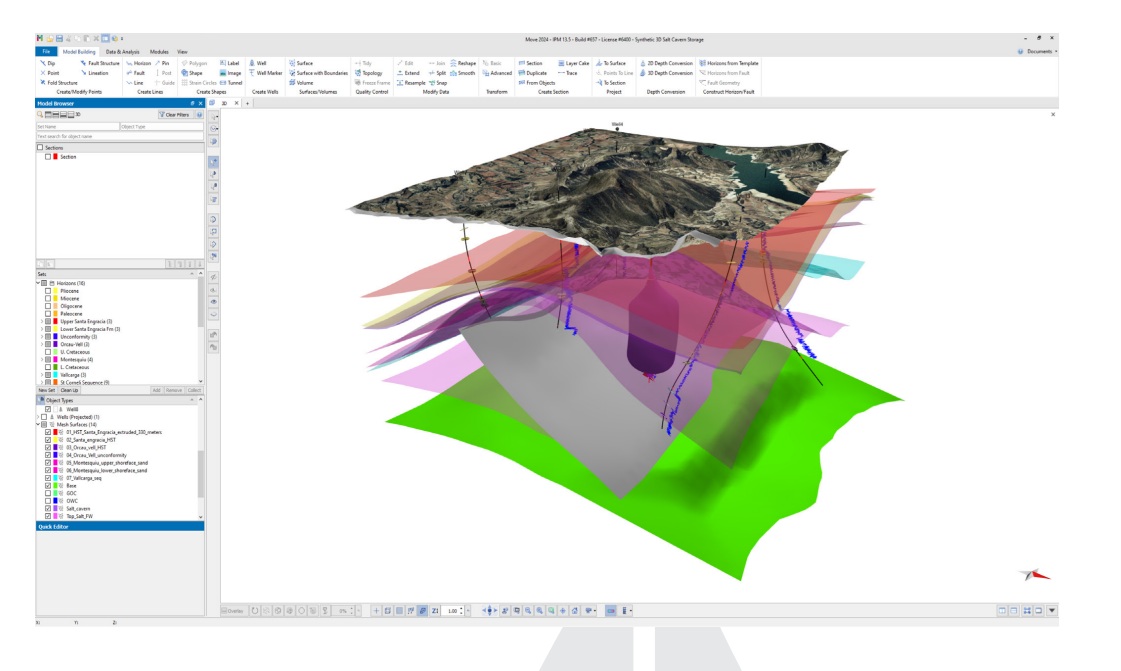Open the File menu

[46, 51]
